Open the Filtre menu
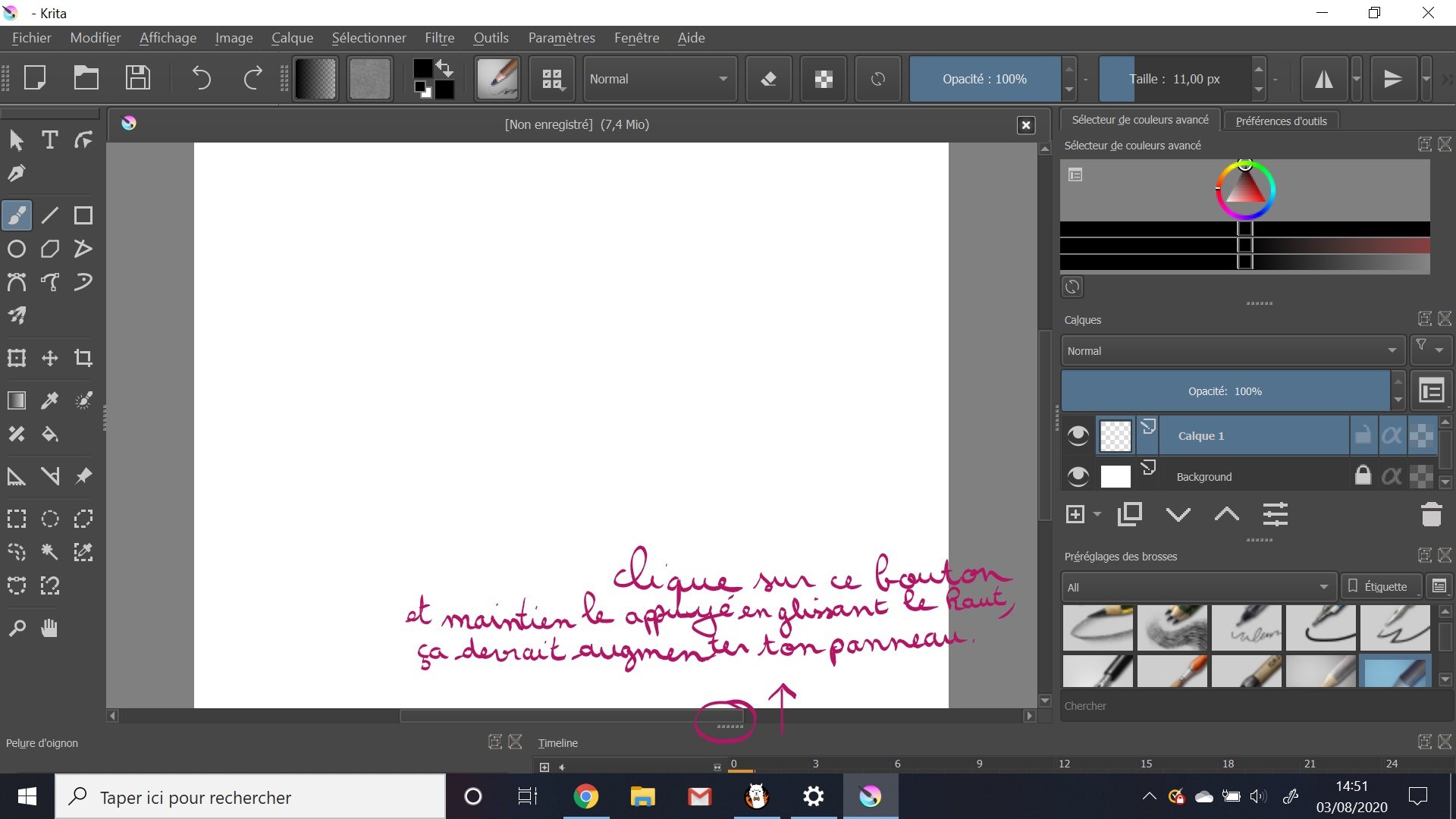 click(440, 38)
